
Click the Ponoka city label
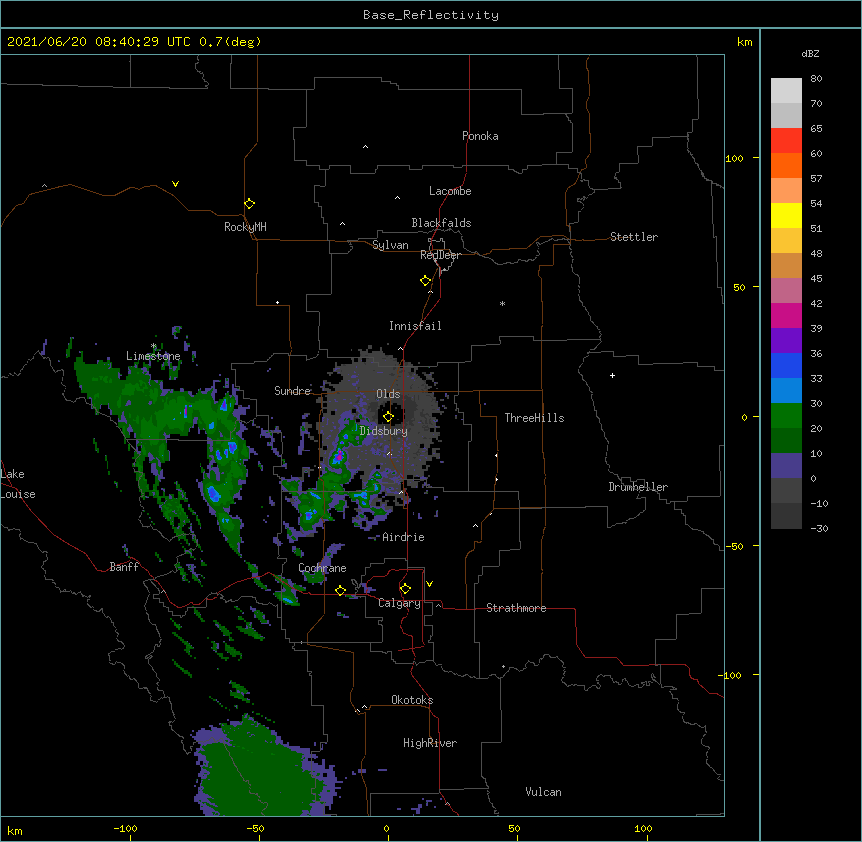[480, 136]
